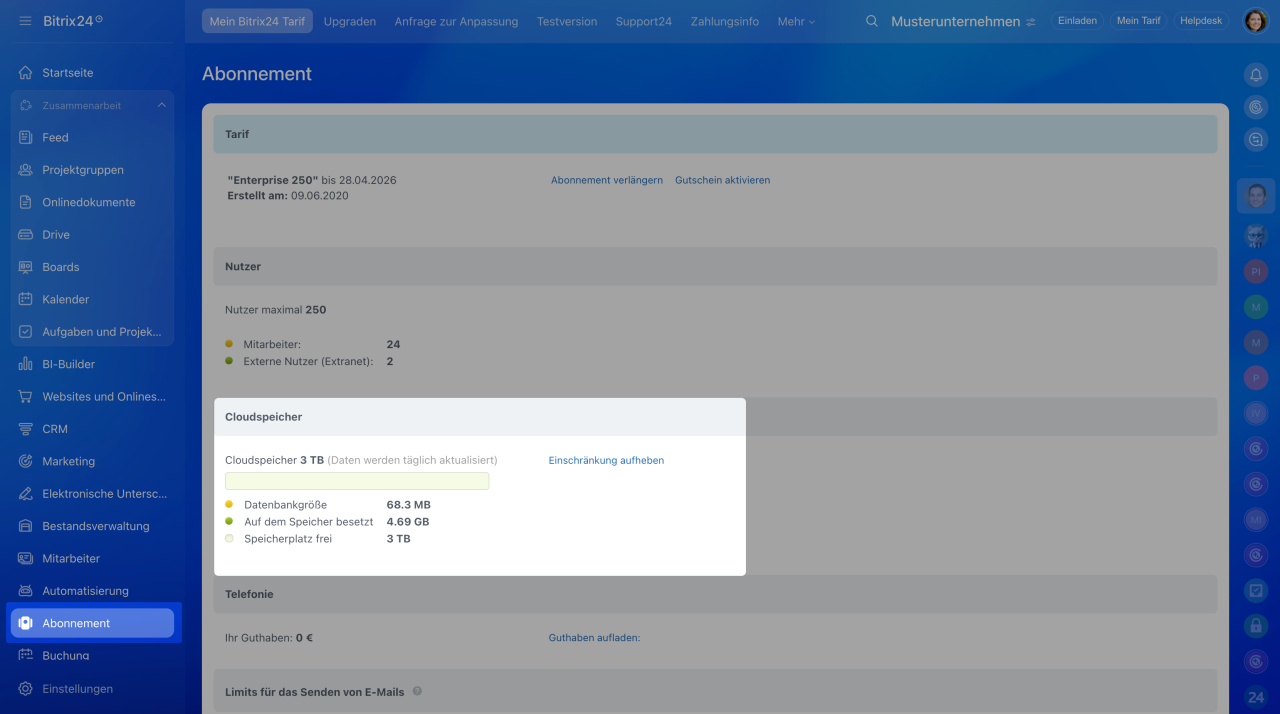Collapse the Zusammenarbeit section

click(161, 106)
